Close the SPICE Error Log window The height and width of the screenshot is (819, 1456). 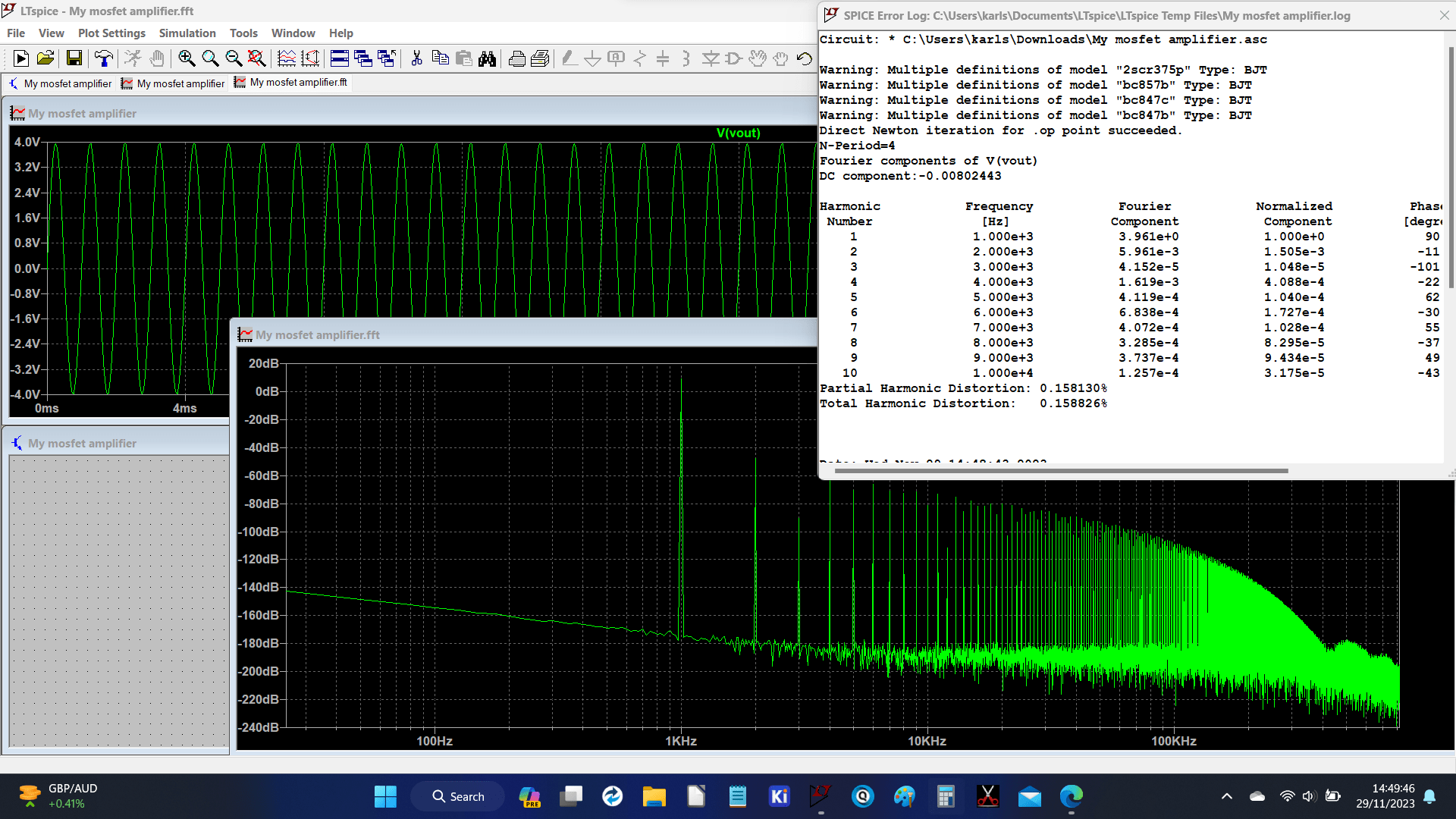[x=1444, y=15]
